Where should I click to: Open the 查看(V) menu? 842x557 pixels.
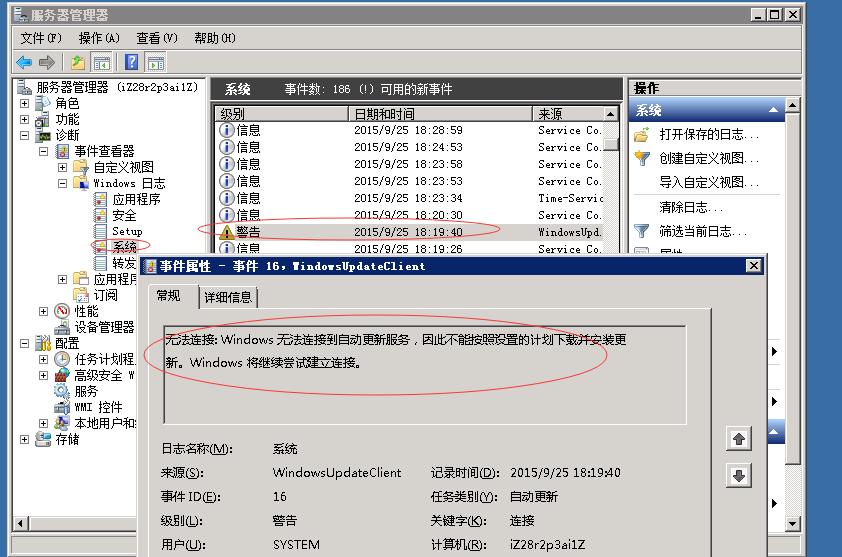pos(157,38)
